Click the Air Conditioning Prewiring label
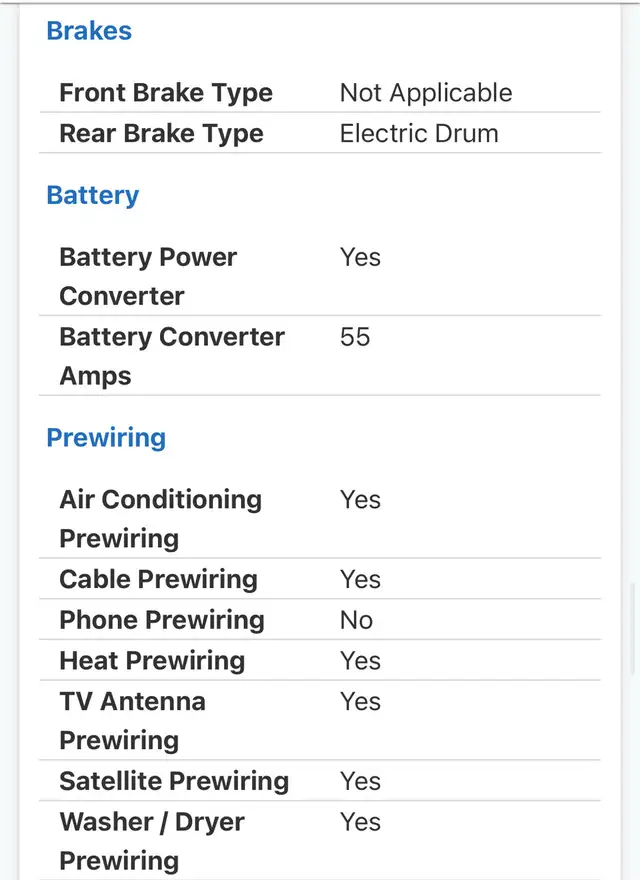This screenshot has width=640, height=880. point(160,518)
